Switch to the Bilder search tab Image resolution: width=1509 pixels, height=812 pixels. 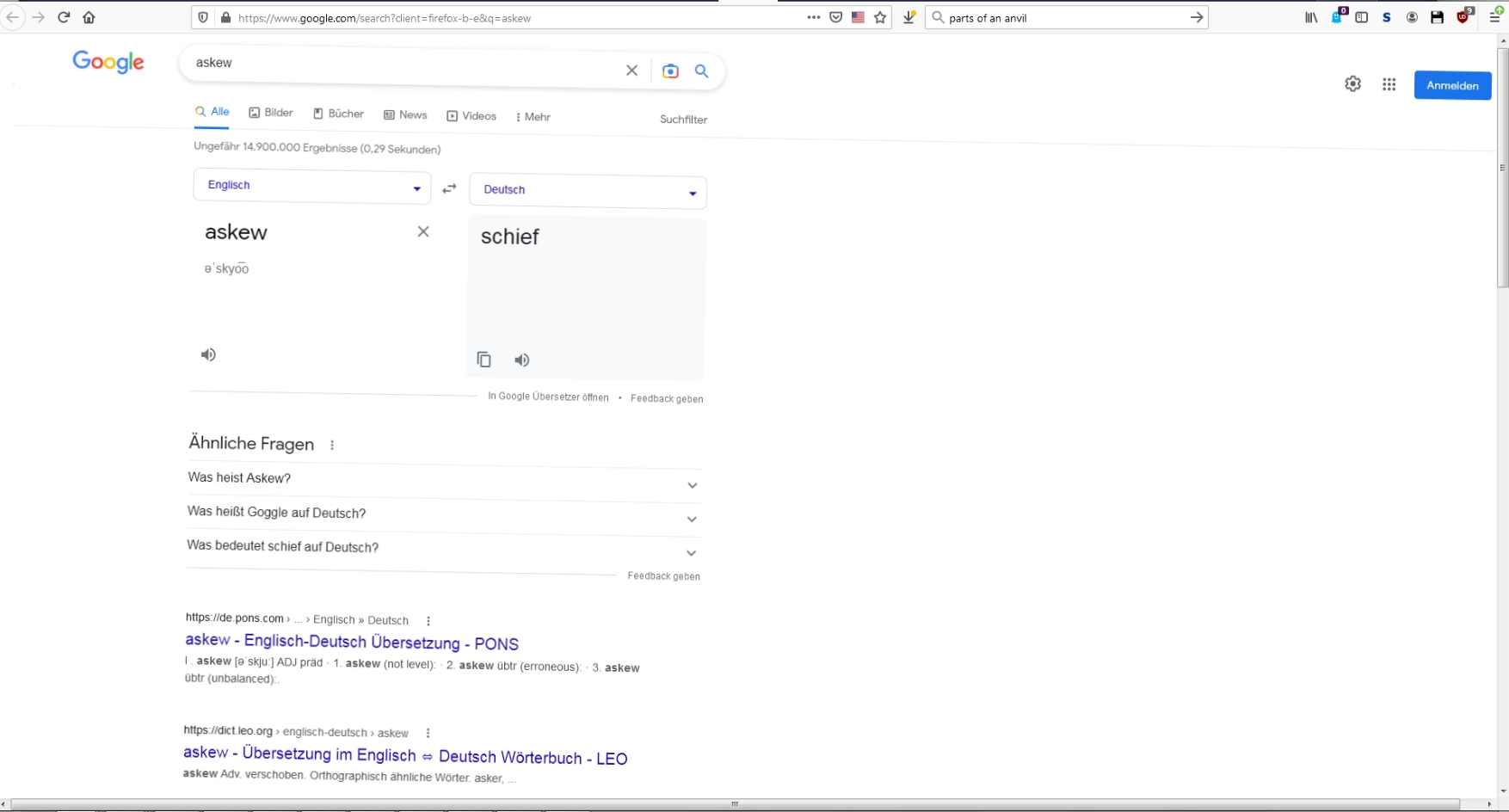pos(271,113)
